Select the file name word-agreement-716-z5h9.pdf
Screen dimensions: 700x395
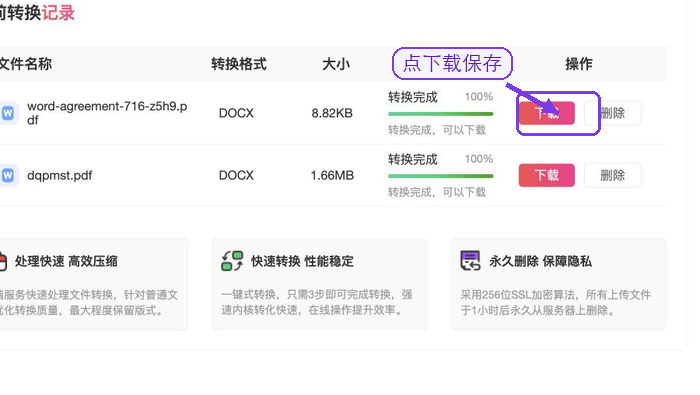pyautogui.click(x=107, y=113)
